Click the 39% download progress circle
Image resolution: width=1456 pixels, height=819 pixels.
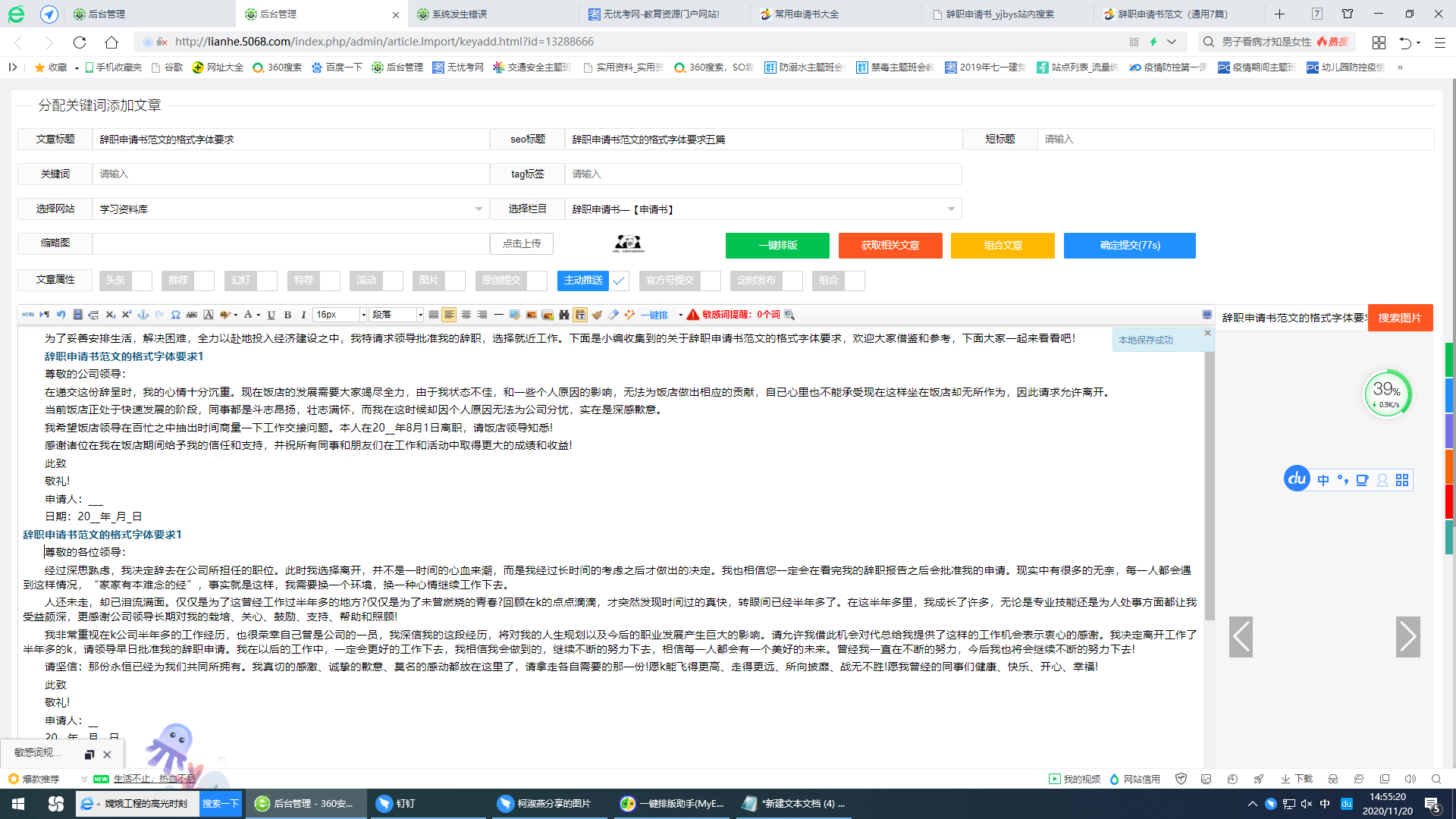(x=1388, y=393)
